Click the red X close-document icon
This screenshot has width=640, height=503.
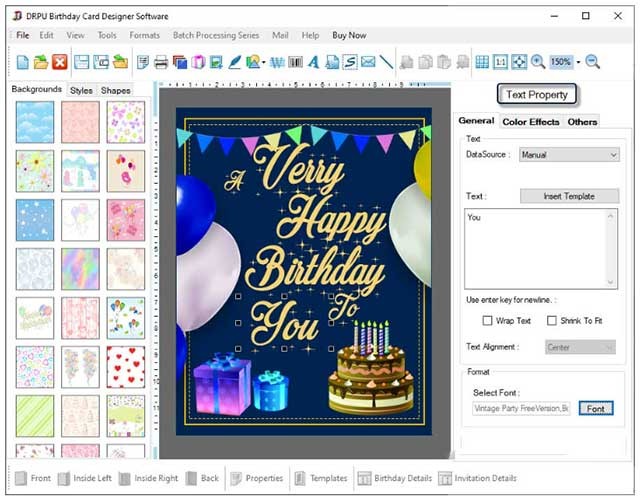click(60, 62)
